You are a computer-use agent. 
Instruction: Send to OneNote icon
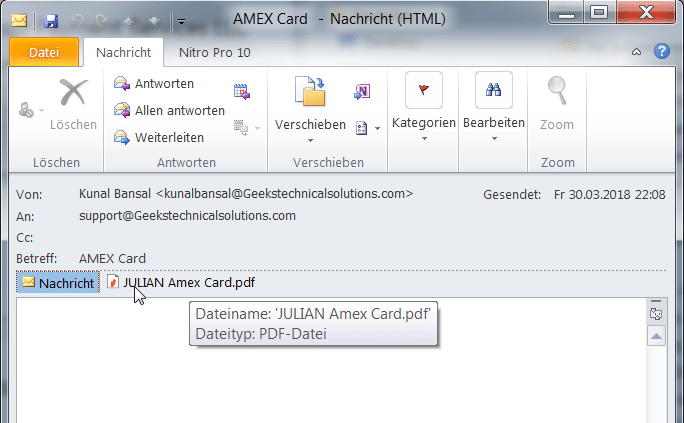[x=362, y=91]
